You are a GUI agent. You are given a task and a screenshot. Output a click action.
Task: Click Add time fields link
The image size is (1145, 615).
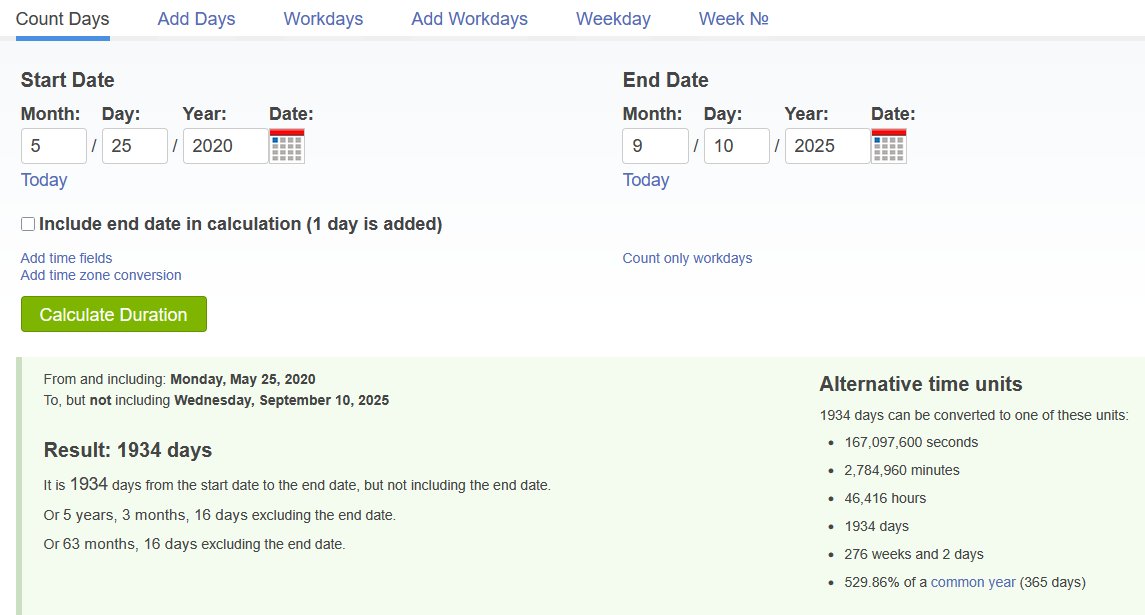click(x=66, y=258)
